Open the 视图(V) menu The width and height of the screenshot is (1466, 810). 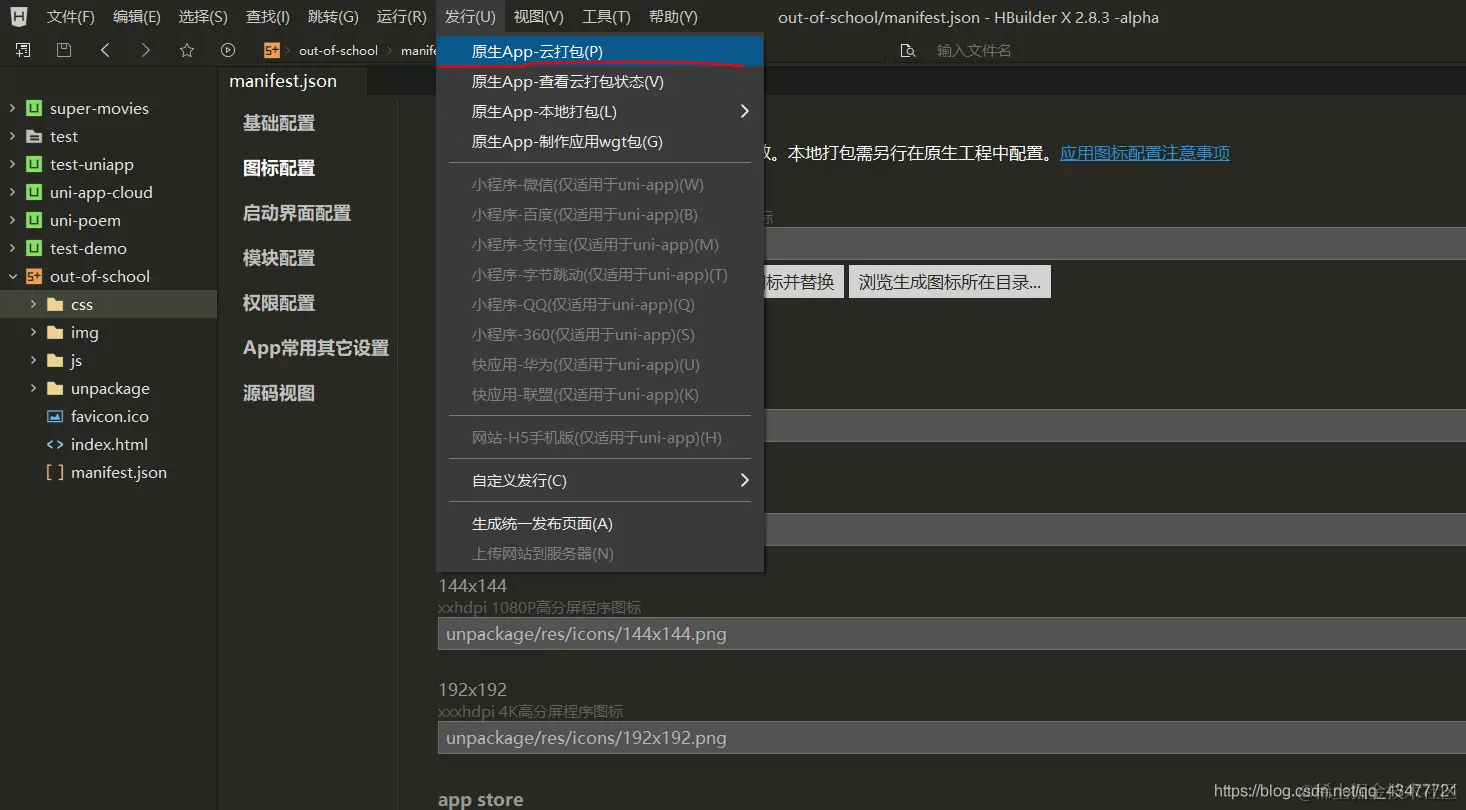click(x=539, y=17)
